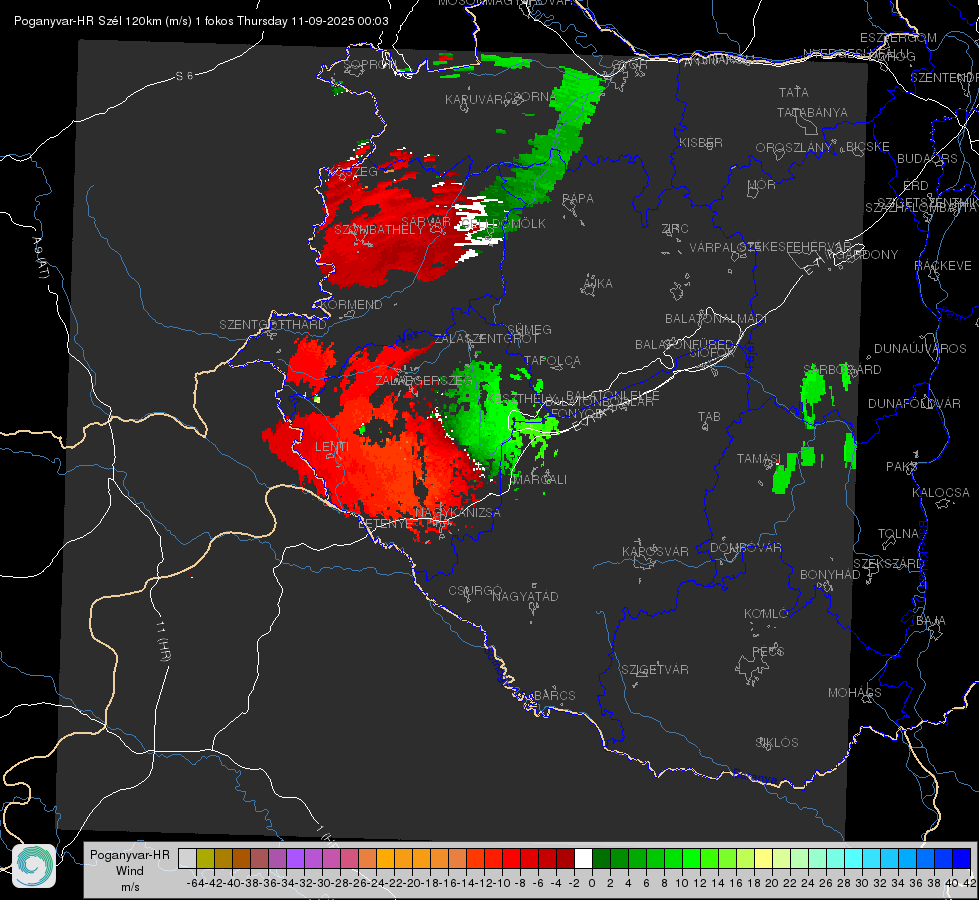
Task: Click the BALATONALMADI city label
Action: pyautogui.click(x=716, y=319)
